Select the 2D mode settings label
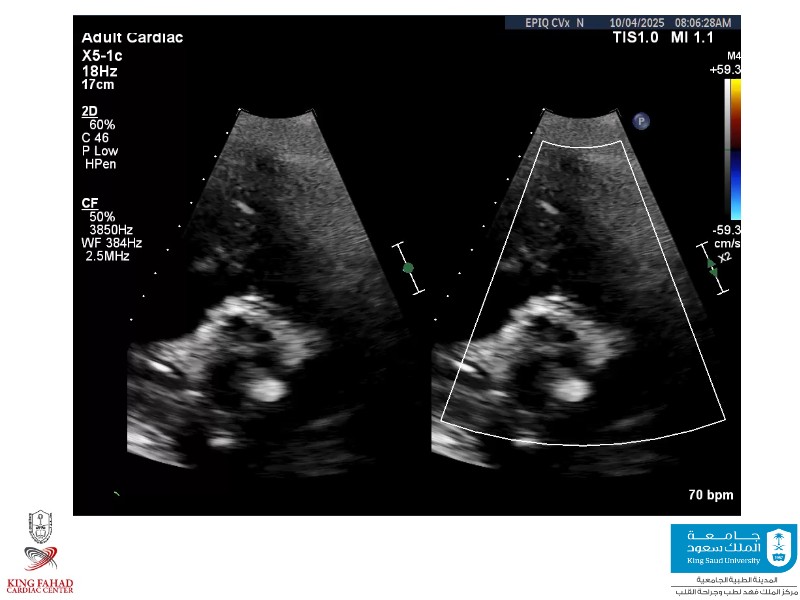The height and width of the screenshot is (600, 800). coord(90,111)
